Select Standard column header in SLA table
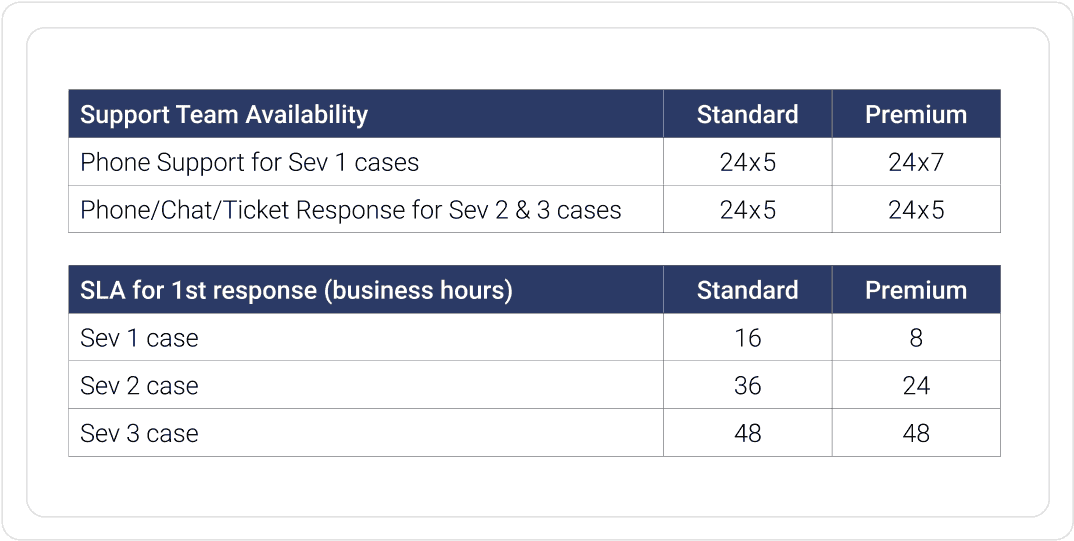This screenshot has height=541, width=1074. click(747, 290)
